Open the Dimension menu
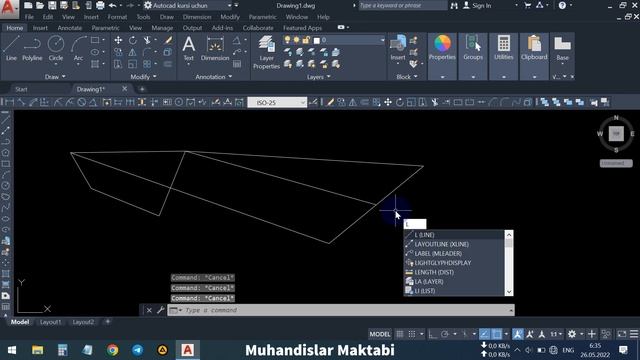640x360 pixels. [x=197, y=17]
